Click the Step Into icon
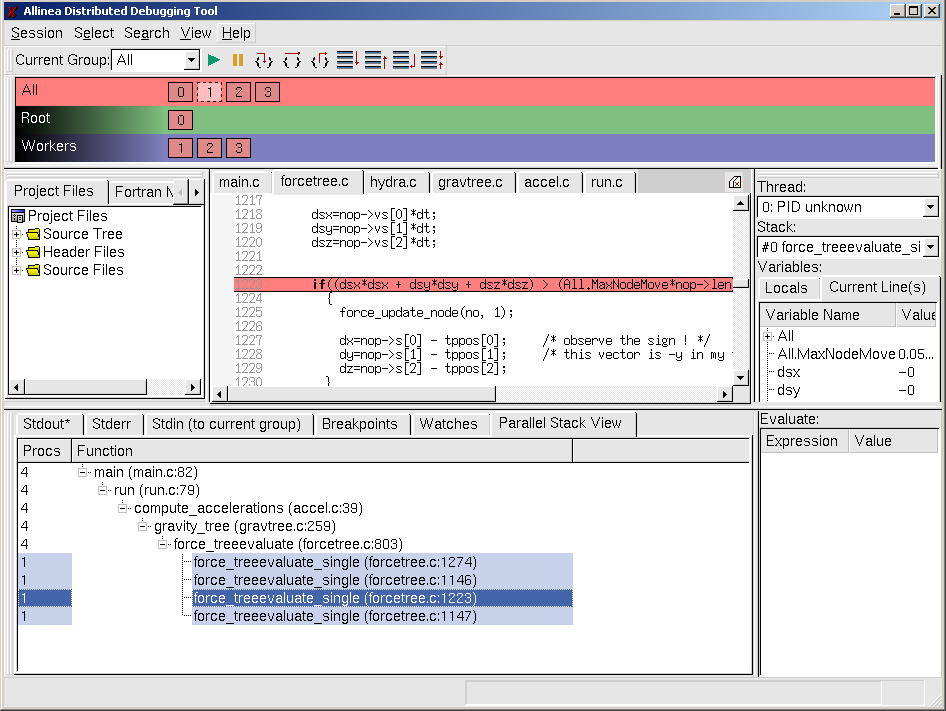 click(264, 60)
